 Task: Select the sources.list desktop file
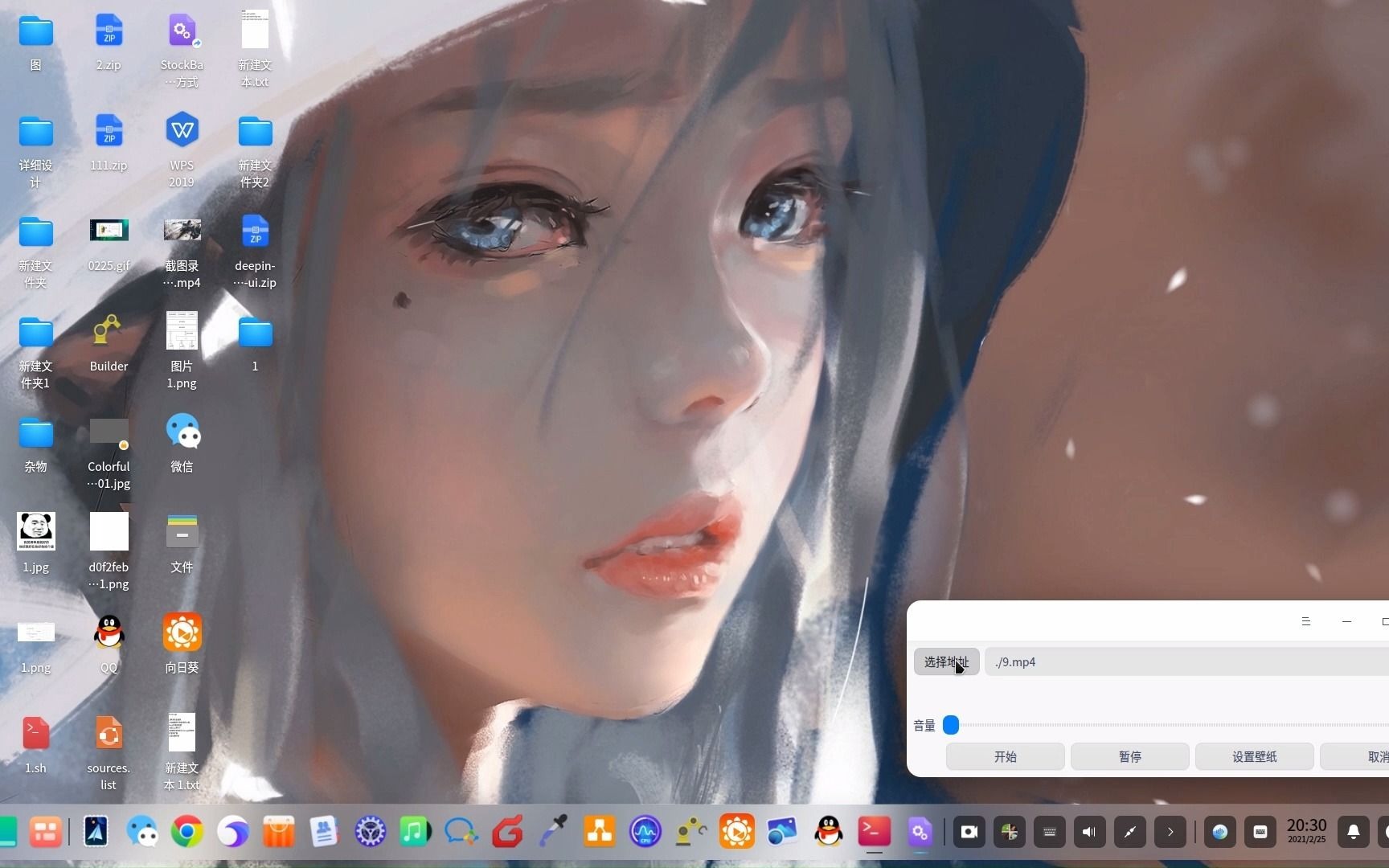click(x=109, y=753)
